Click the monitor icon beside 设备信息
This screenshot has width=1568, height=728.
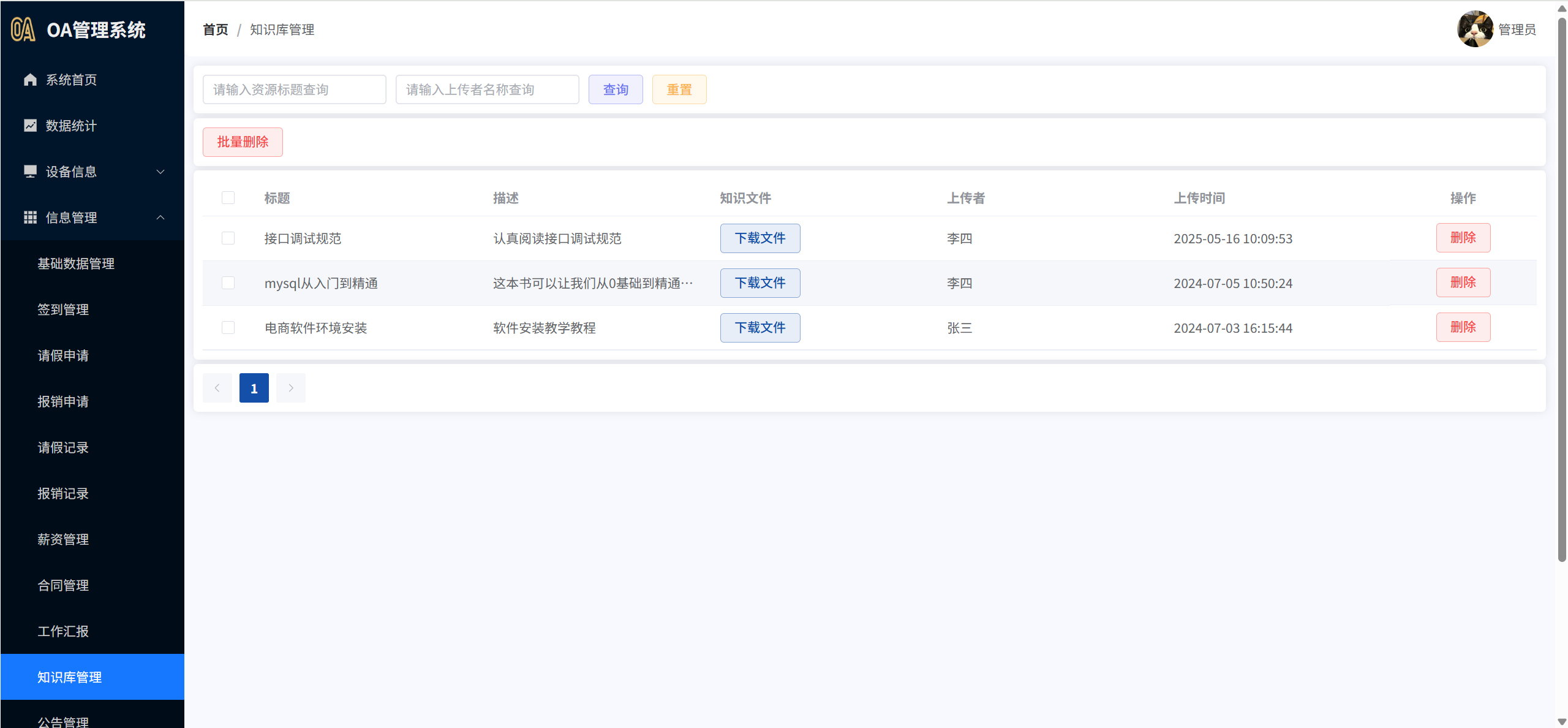(x=30, y=172)
